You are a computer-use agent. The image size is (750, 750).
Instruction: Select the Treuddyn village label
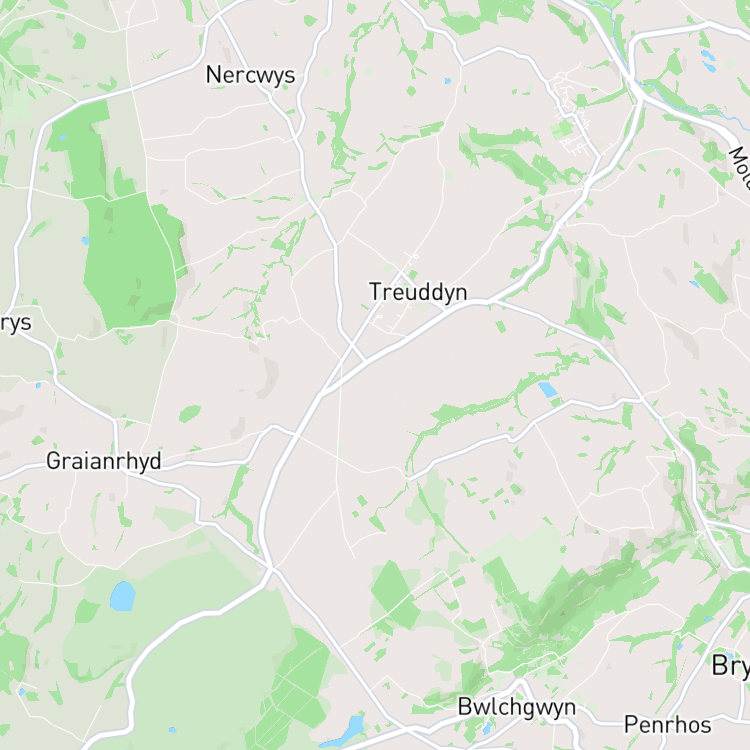pos(418,292)
